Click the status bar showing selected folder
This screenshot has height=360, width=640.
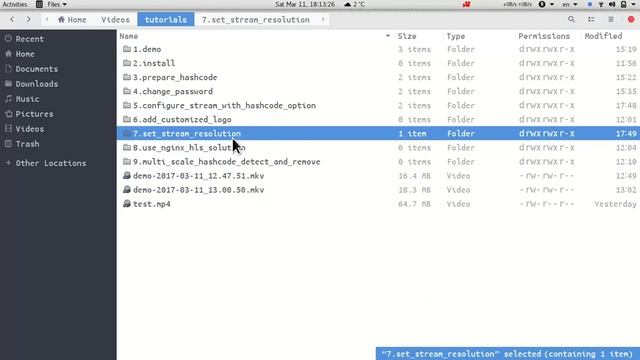(507, 353)
